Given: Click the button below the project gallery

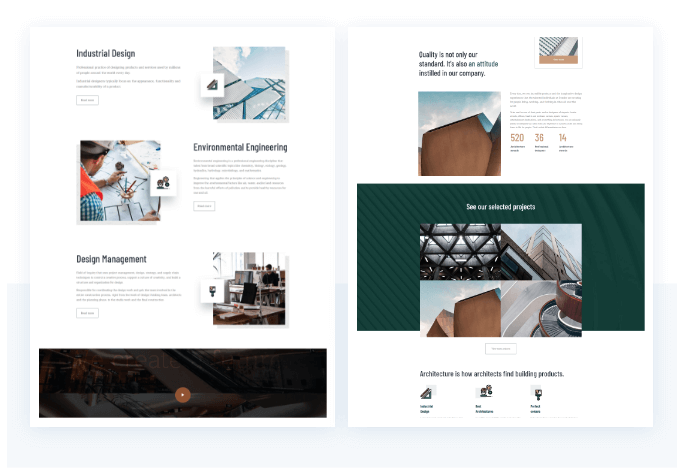Looking at the screenshot, I should [501, 349].
